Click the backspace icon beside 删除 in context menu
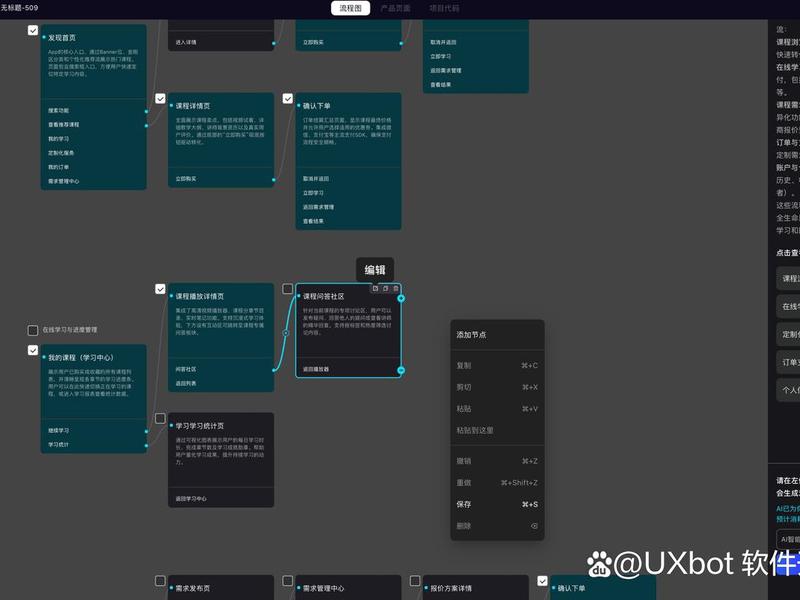 coord(534,526)
